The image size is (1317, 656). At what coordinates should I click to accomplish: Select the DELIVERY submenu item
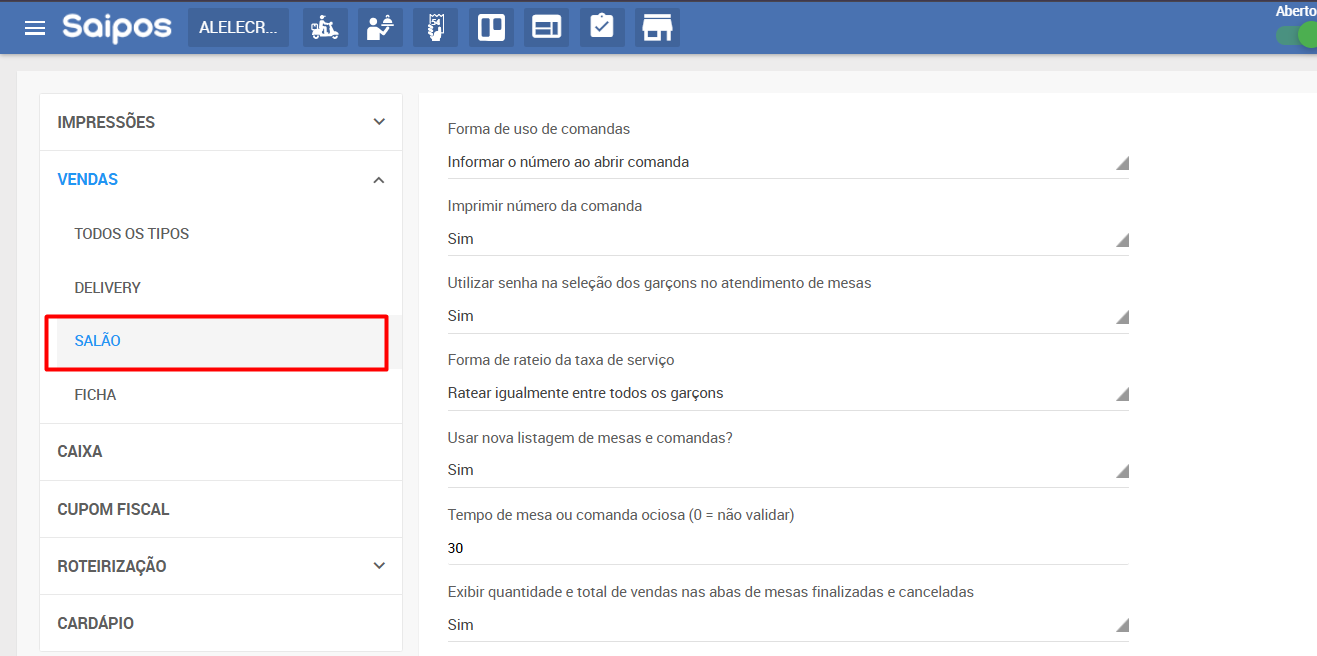point(108,288)
